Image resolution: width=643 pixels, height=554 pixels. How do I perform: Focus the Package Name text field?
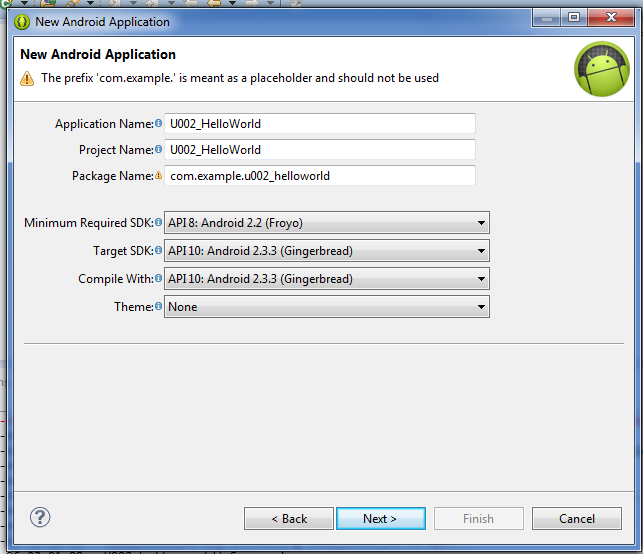(x=320, y=176)
